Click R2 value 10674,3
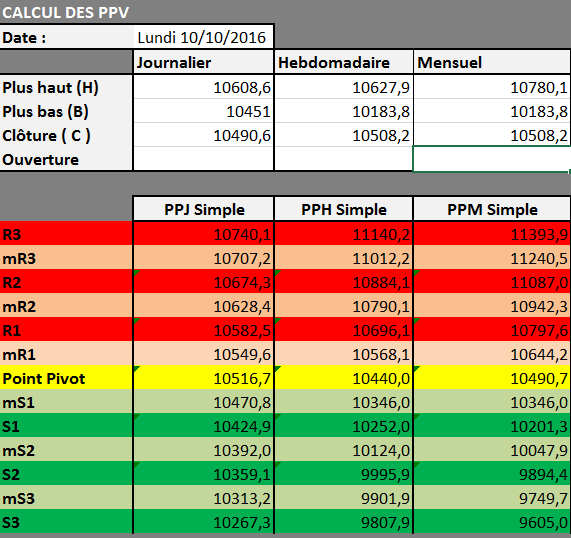 (x=203, y=282)
